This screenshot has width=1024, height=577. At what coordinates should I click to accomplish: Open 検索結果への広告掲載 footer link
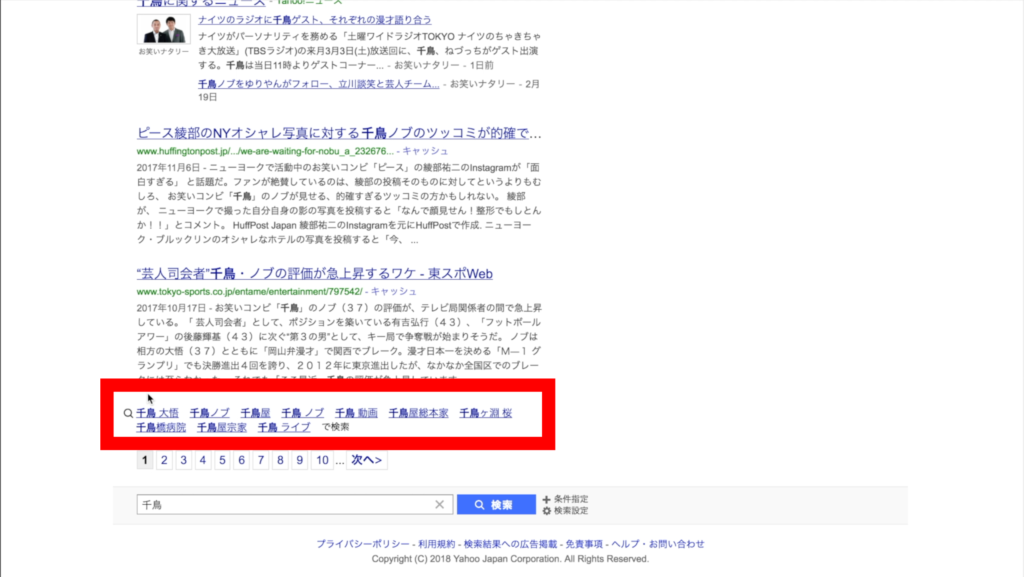(x=511, y=544)
